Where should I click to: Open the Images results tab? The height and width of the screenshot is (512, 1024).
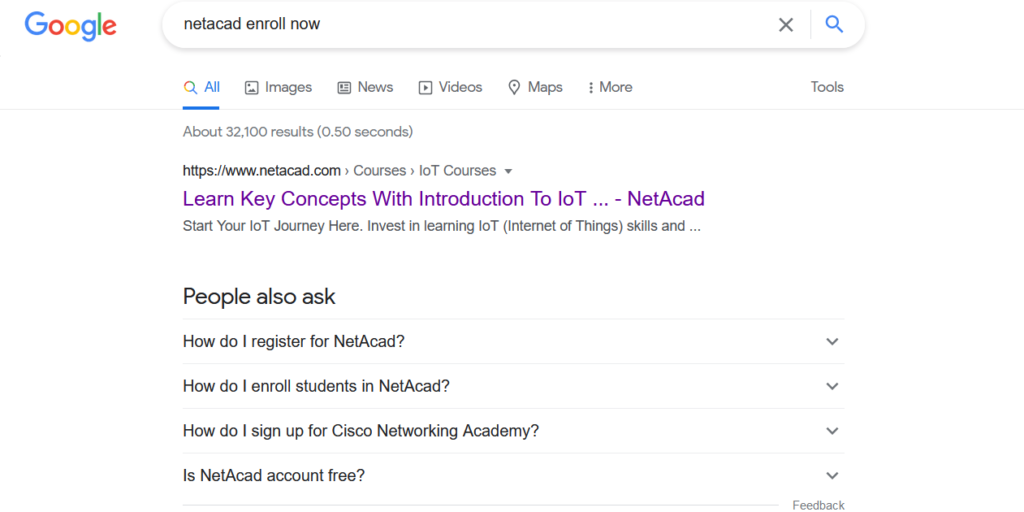tap(278, 87)
